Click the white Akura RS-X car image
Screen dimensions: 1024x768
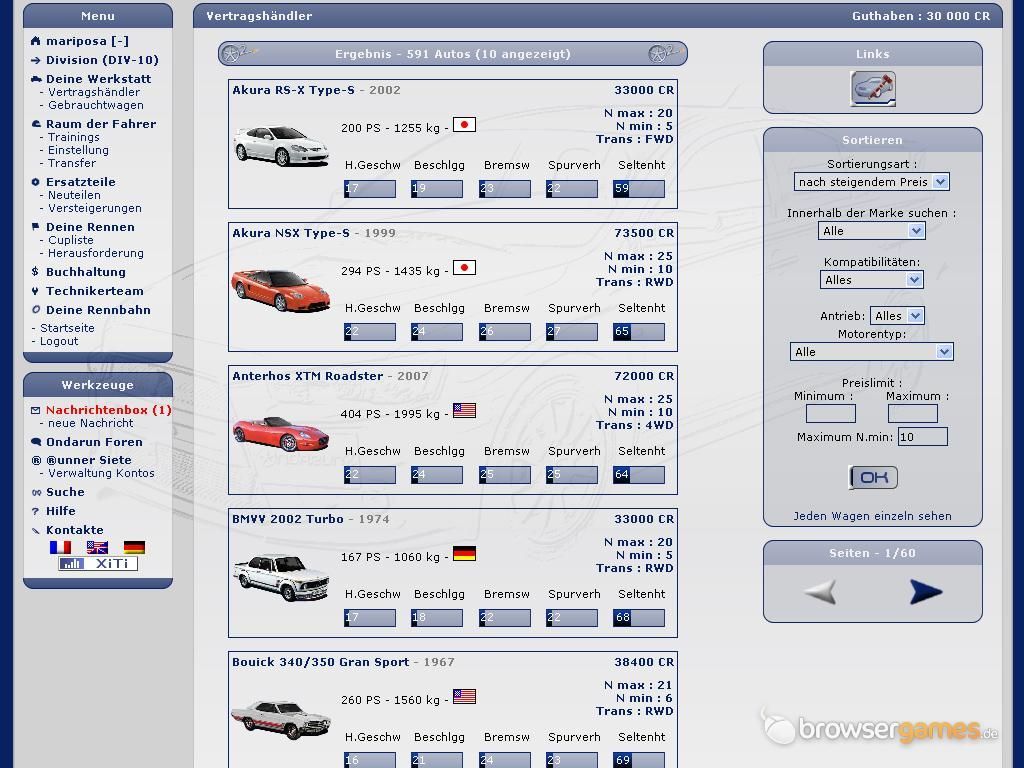tap(281, 146)
